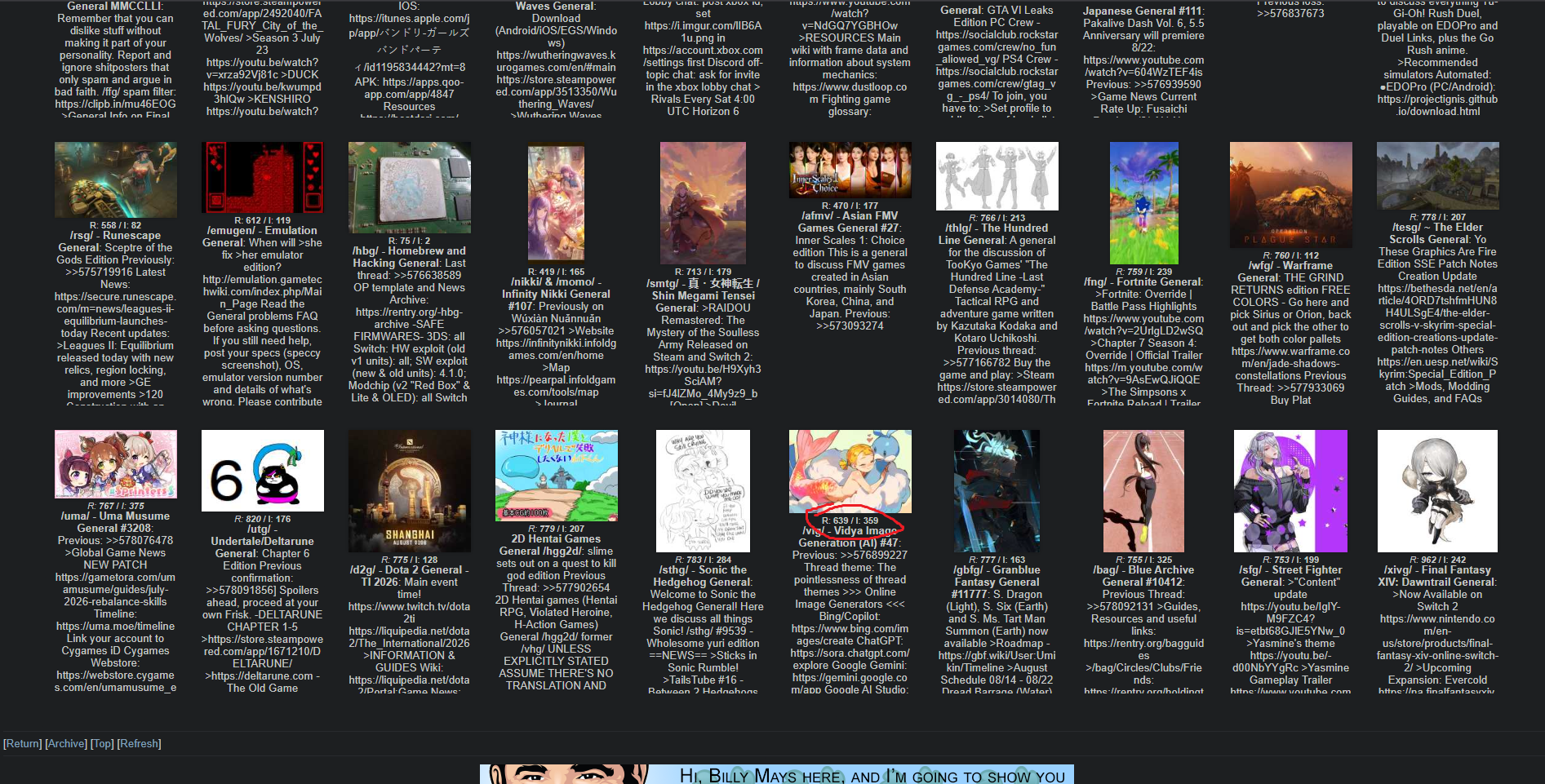Viewport: 1545px width, 784px height.
Task: Click the "R: 775 / I: 128" reply count
Action: 409,560
